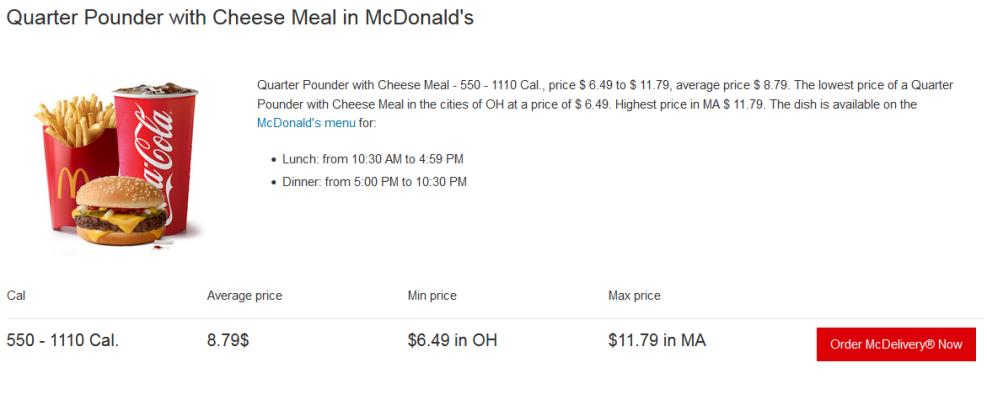Click the Dinner hours bullet item
987x400 pixels.
tap(375, 182)
